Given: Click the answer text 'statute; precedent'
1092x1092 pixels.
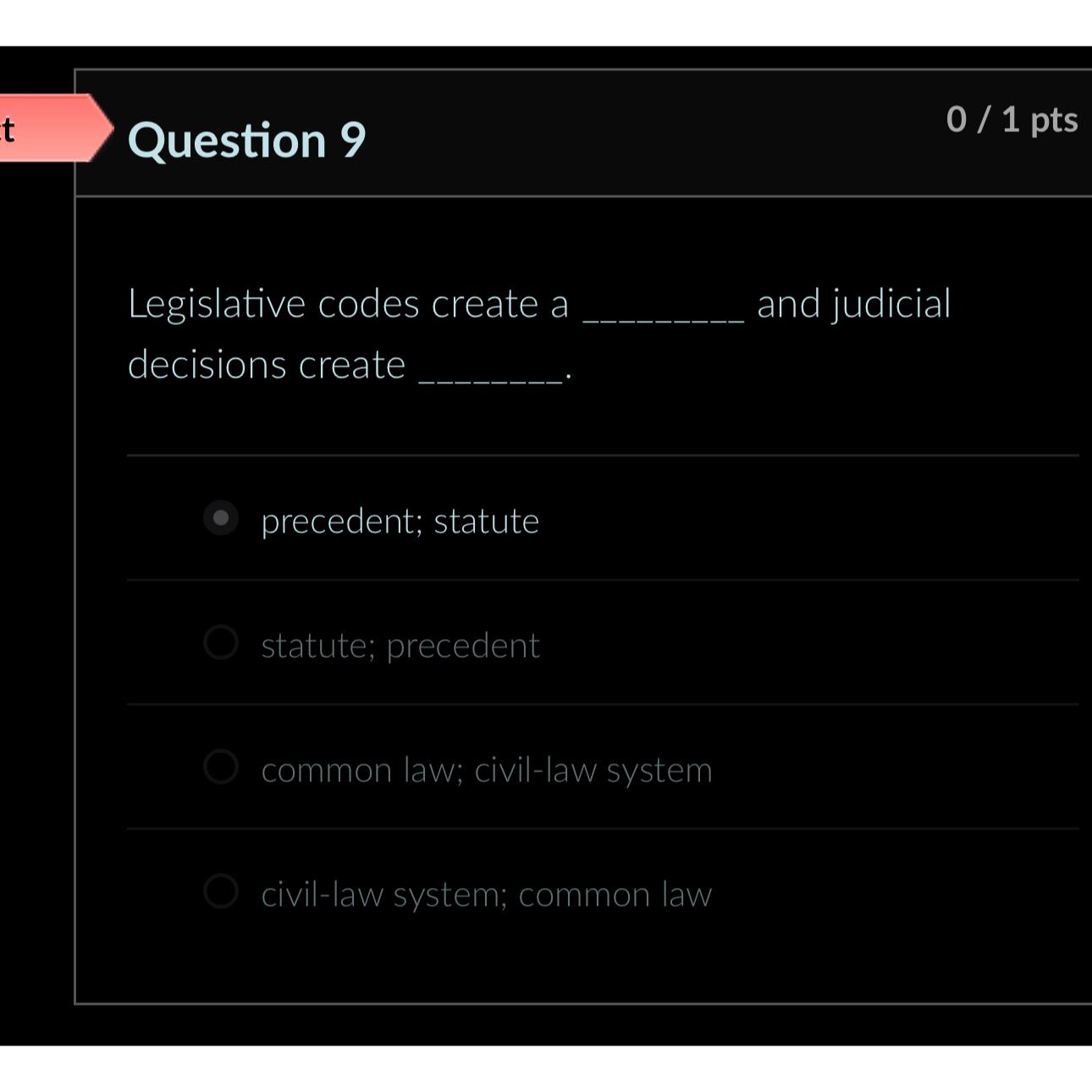Looking at the screenshot, I should pos(400,644).
